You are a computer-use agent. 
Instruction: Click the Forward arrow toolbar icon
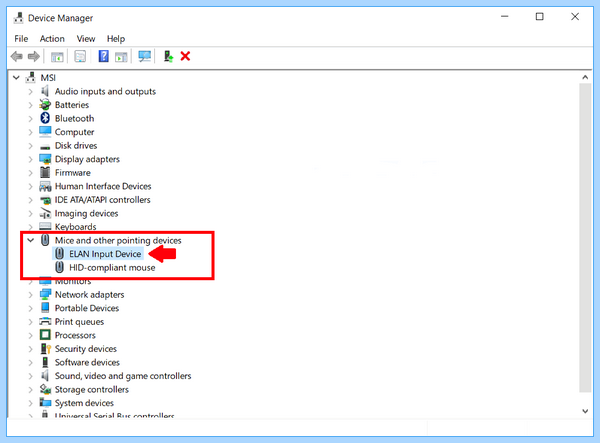tap(34, 57)
